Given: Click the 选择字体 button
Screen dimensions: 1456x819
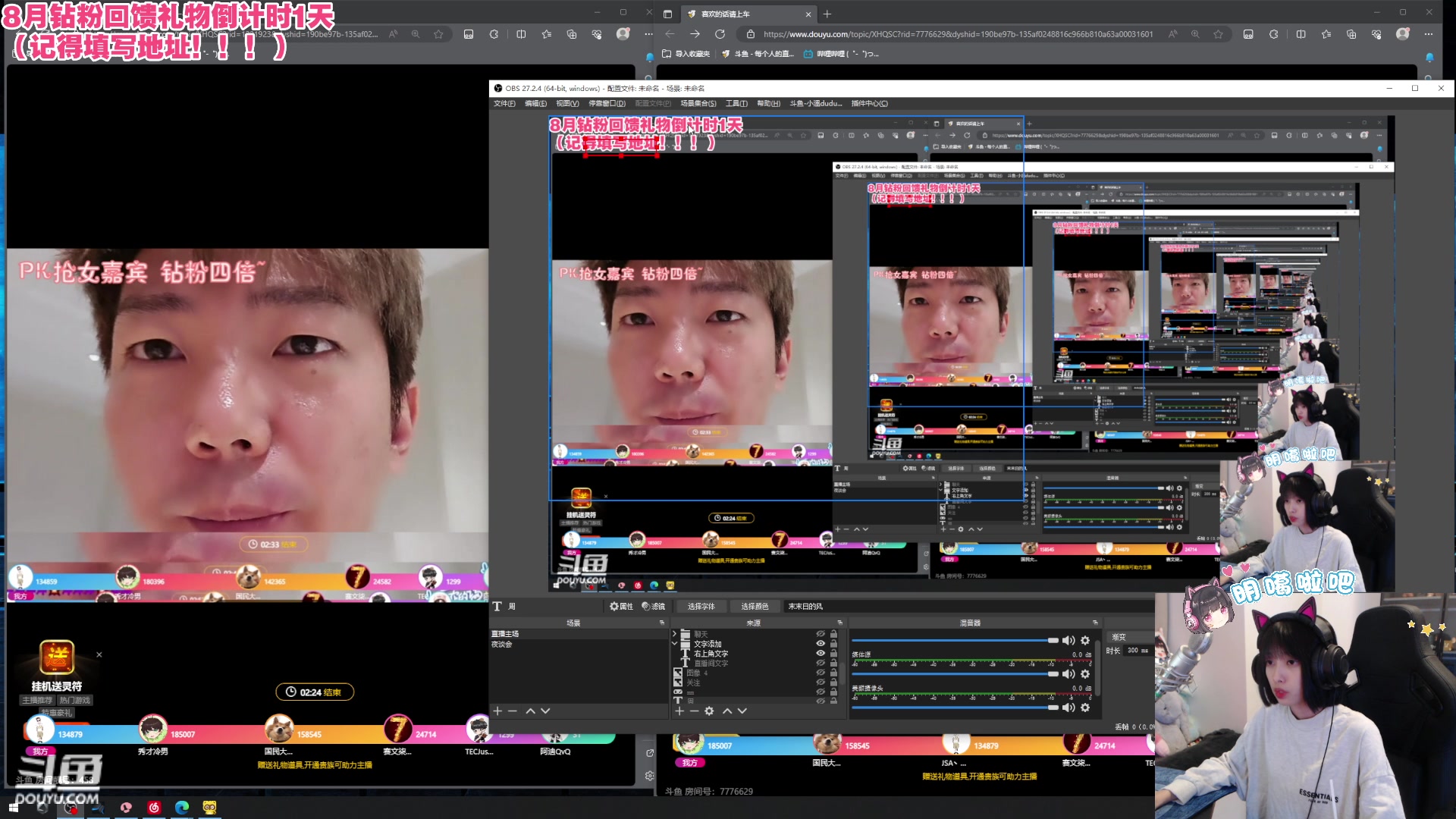Looking at the screenshot, I should tap(701, 606).
